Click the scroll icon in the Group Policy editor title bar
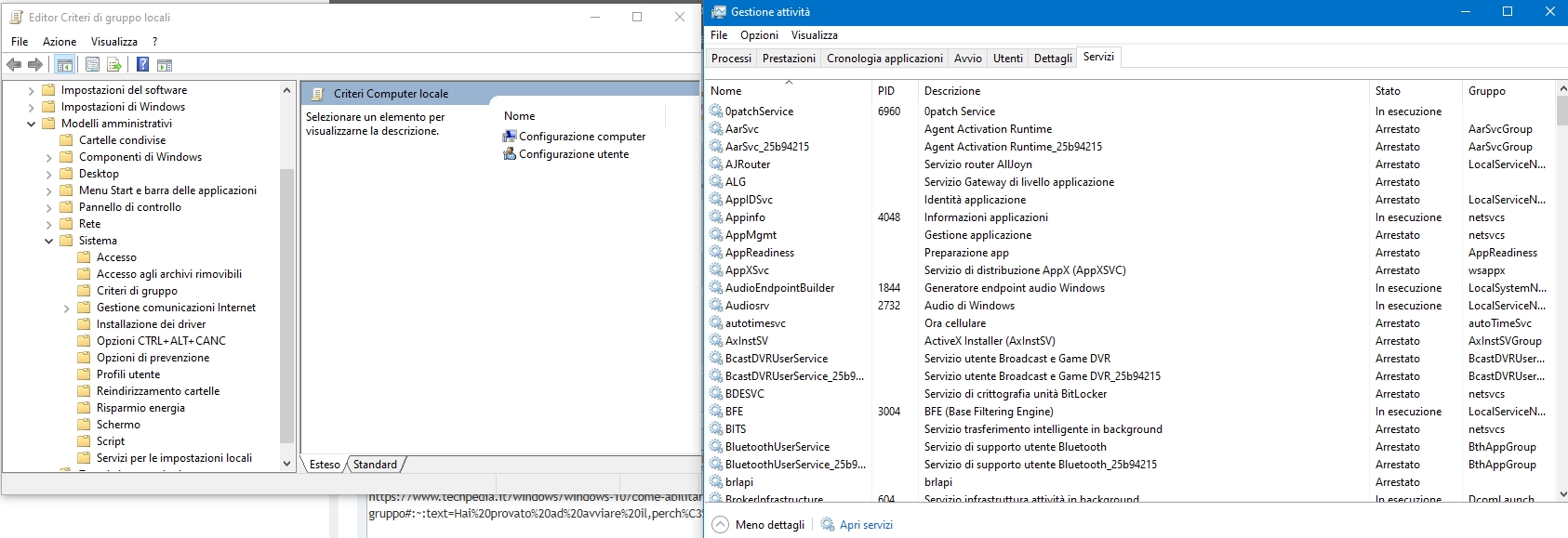 coord(16,17)
